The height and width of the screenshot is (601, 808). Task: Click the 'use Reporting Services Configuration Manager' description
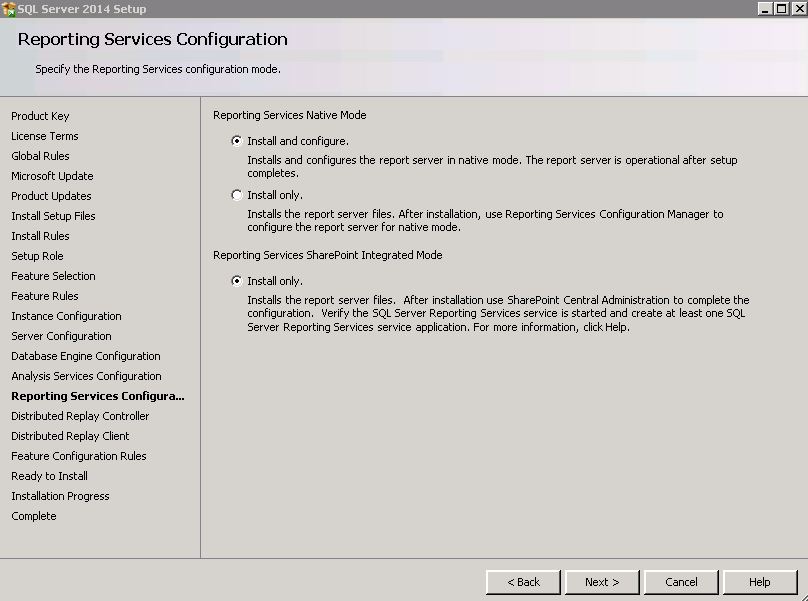[485, 221]
